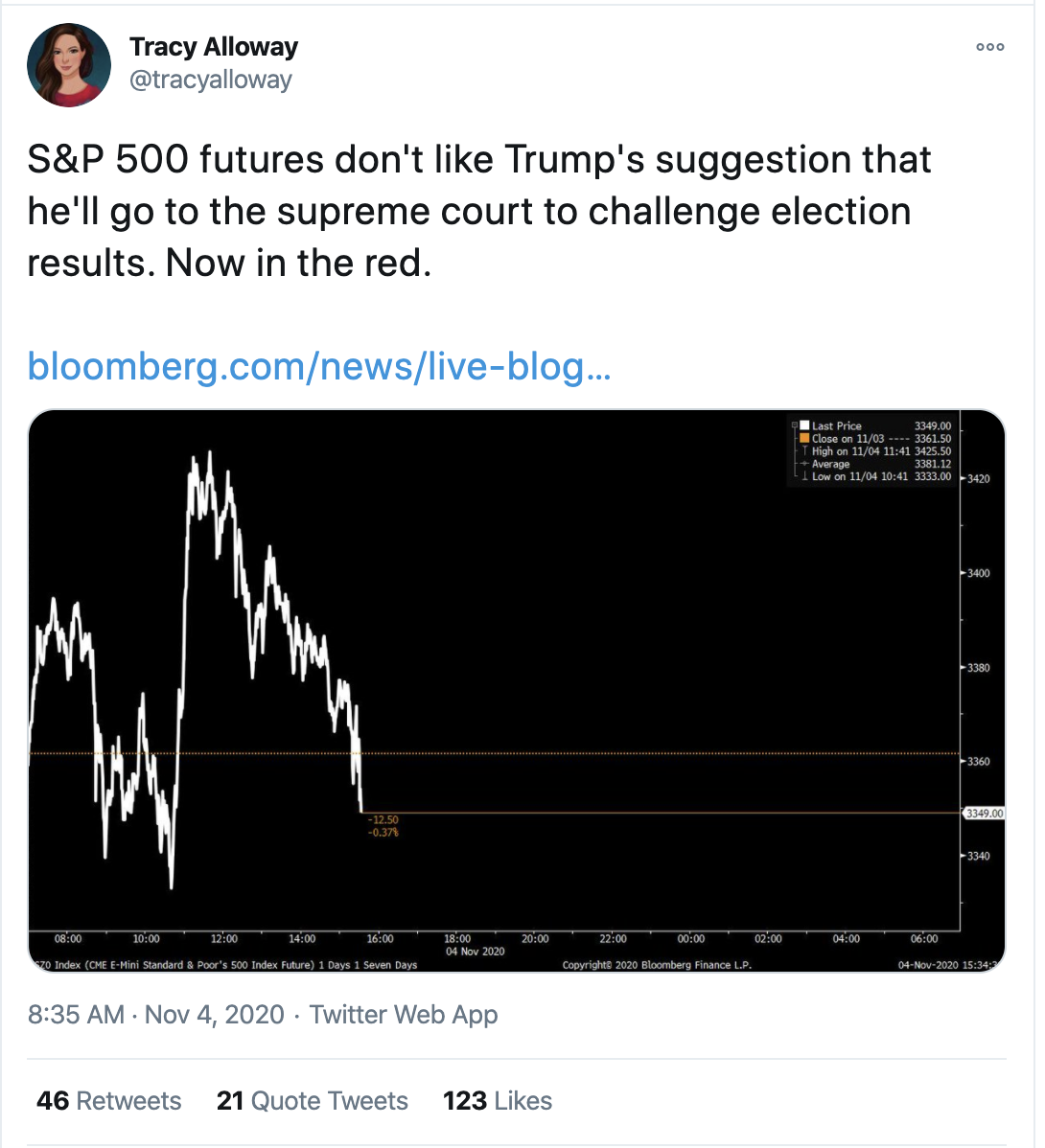Open the Tracy Alloway display name
The image size is (1045, 1148).
point(214,47)
